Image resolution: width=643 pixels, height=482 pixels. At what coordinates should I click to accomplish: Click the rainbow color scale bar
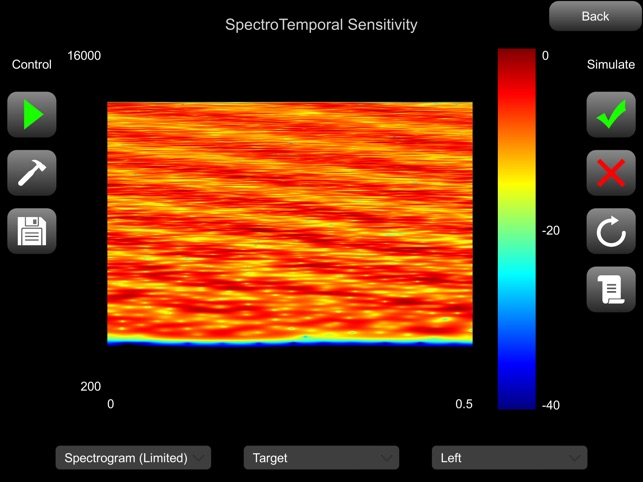517,229
